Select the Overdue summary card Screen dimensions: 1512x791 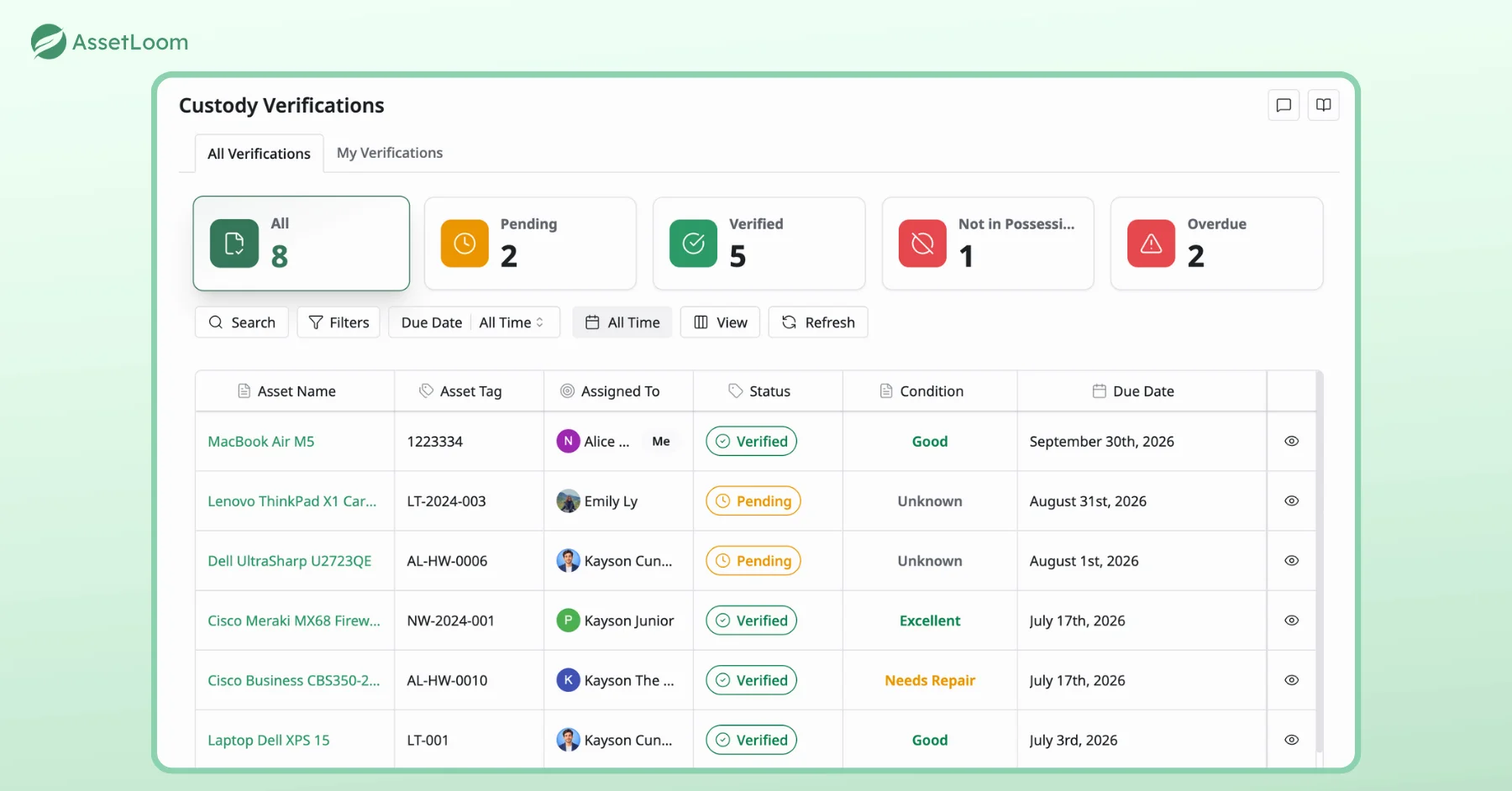1216,244
